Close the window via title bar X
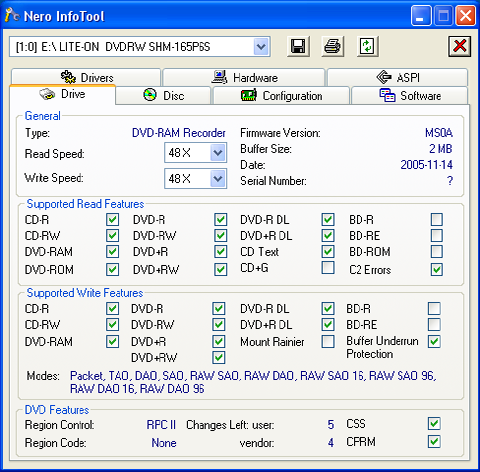Viewport: 480px width, 472px height. (465, 15)
